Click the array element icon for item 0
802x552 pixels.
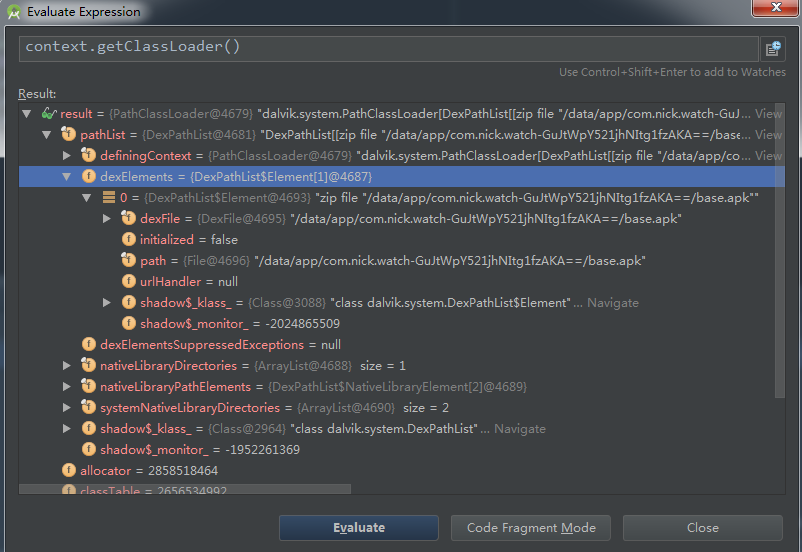[108, 198]
